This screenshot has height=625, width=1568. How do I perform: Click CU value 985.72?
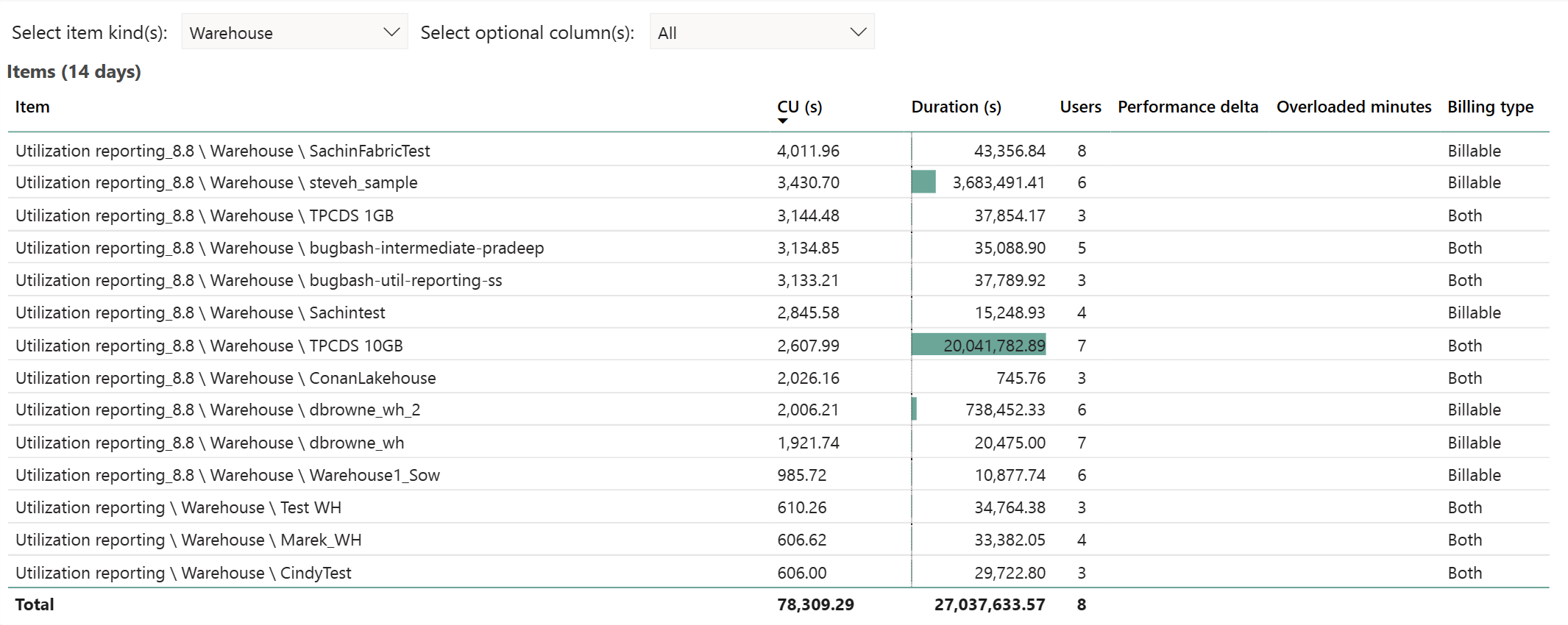tap(801, 475)
